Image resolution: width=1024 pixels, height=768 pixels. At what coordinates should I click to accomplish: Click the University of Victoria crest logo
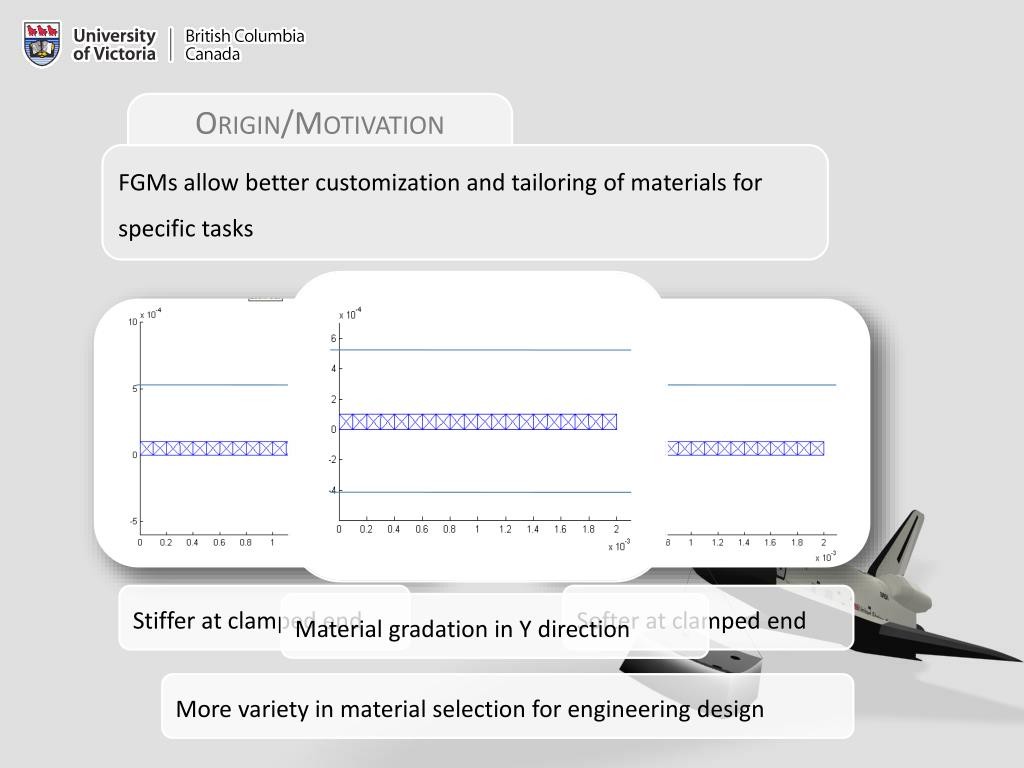point(42,44)
